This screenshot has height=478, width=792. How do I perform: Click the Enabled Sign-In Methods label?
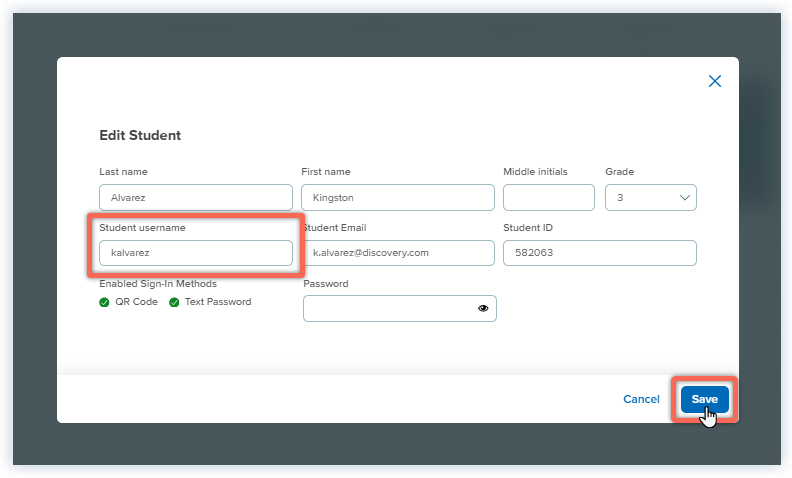pos(158,284)
